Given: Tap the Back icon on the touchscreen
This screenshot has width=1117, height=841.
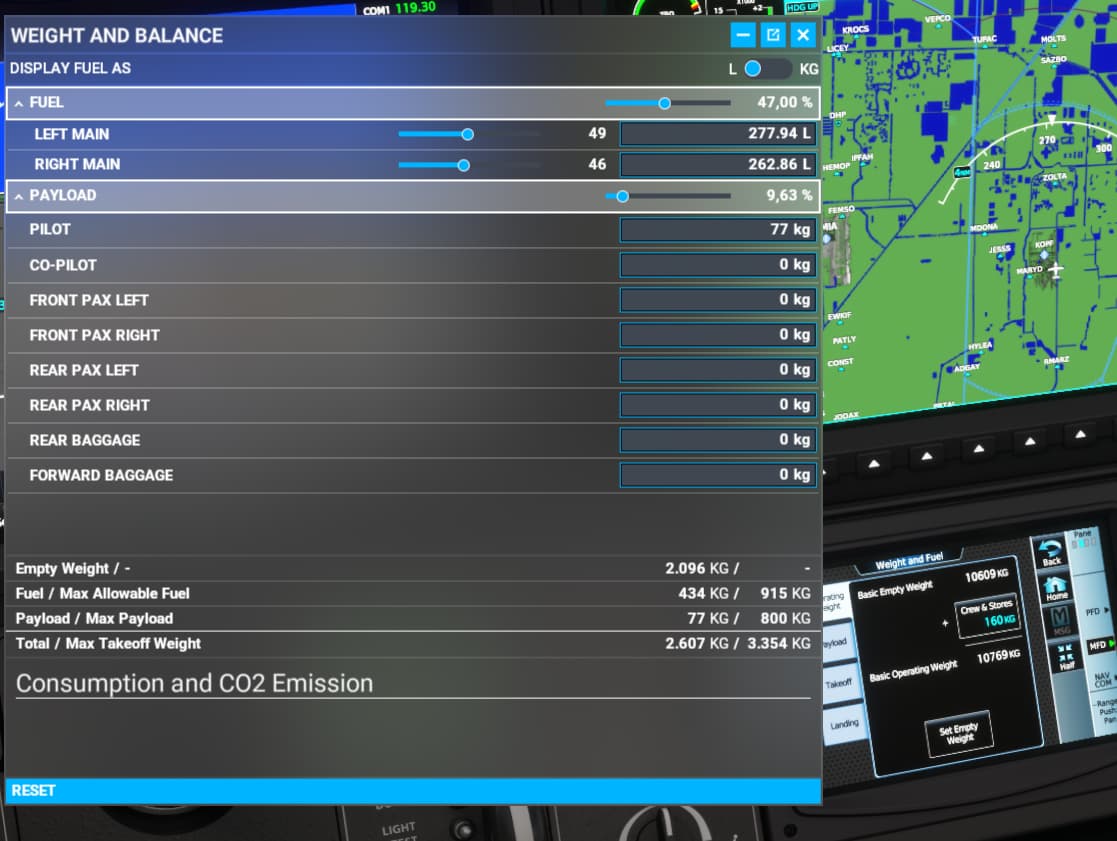Looking at the screenshot, I should (x=1049, y=552).
